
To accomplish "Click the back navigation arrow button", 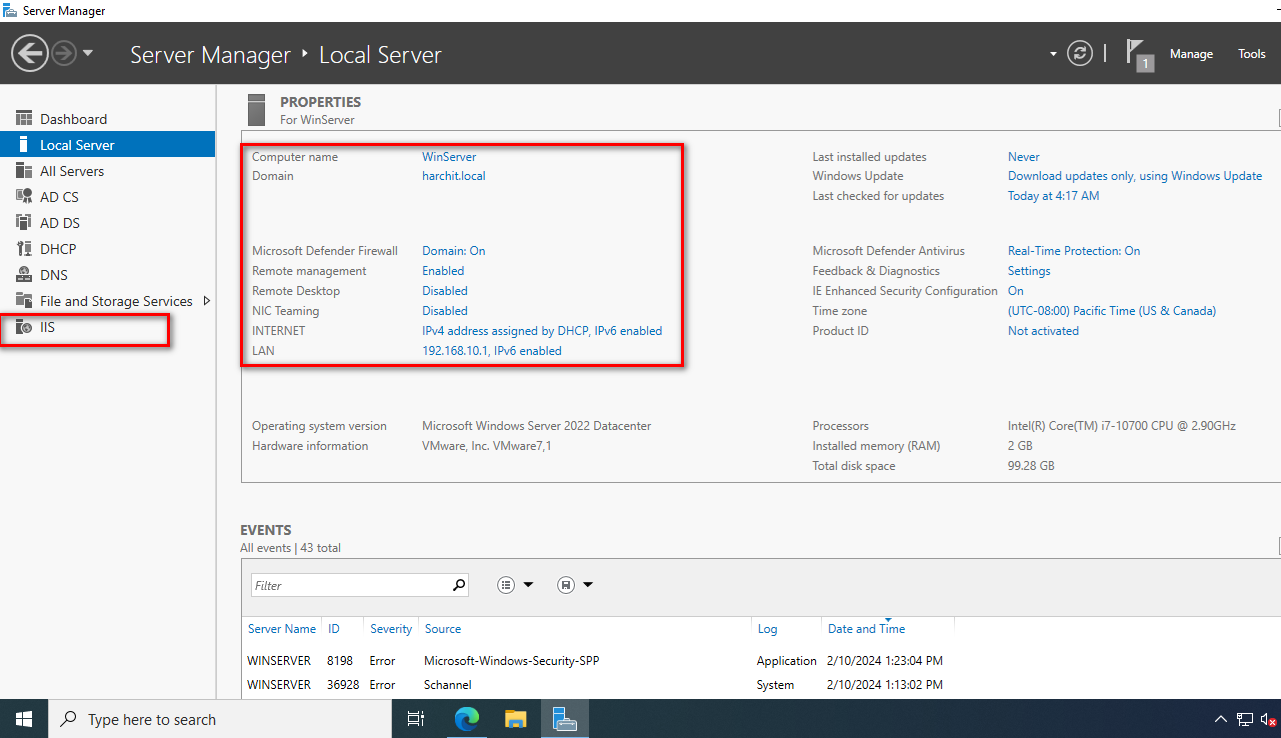I will click(x=30, y=53).
